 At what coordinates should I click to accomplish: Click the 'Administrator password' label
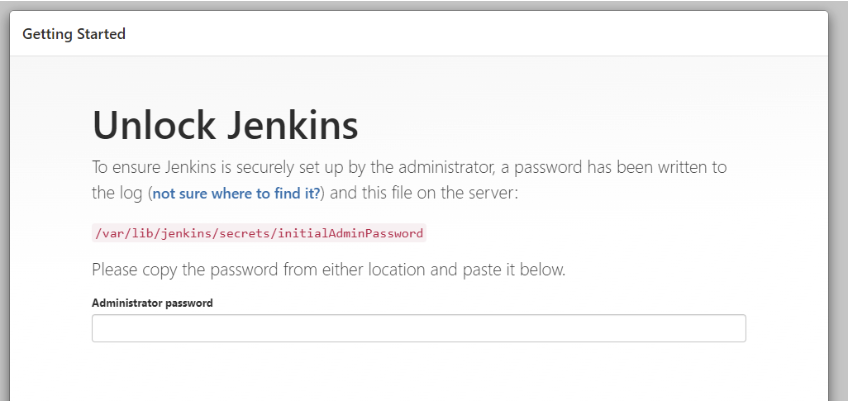click(153, 303)
